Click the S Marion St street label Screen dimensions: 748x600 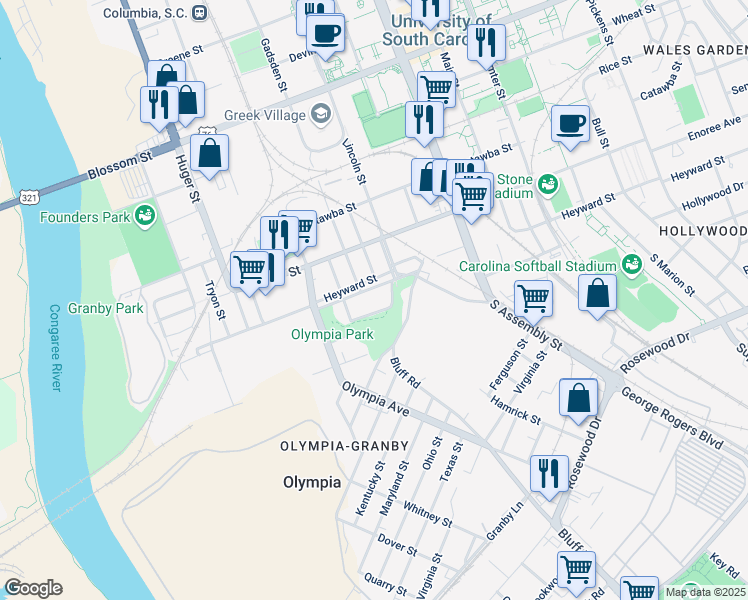(x=672, y=275)
